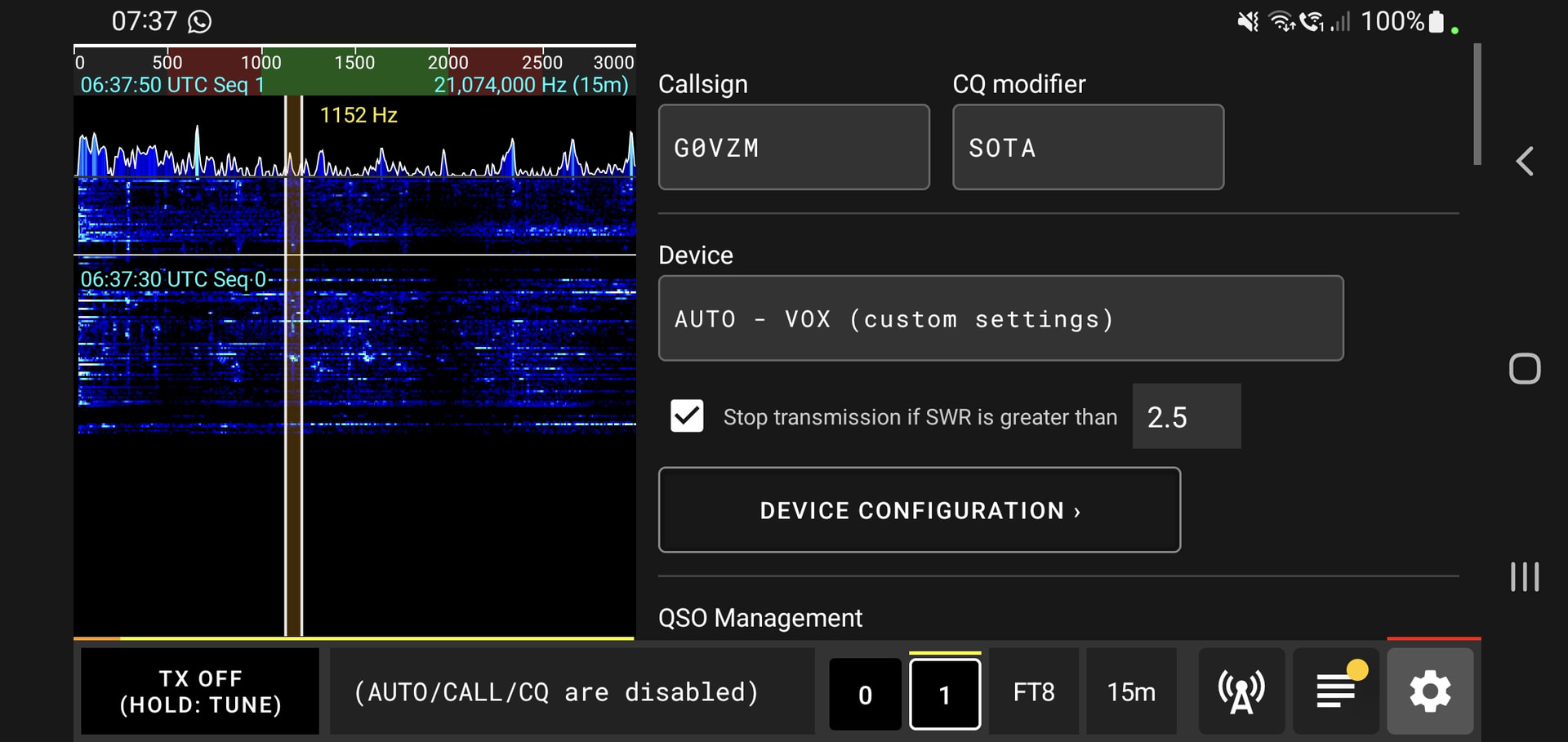
Task: Tap the Android back arrow
Action: (1525, 161)
